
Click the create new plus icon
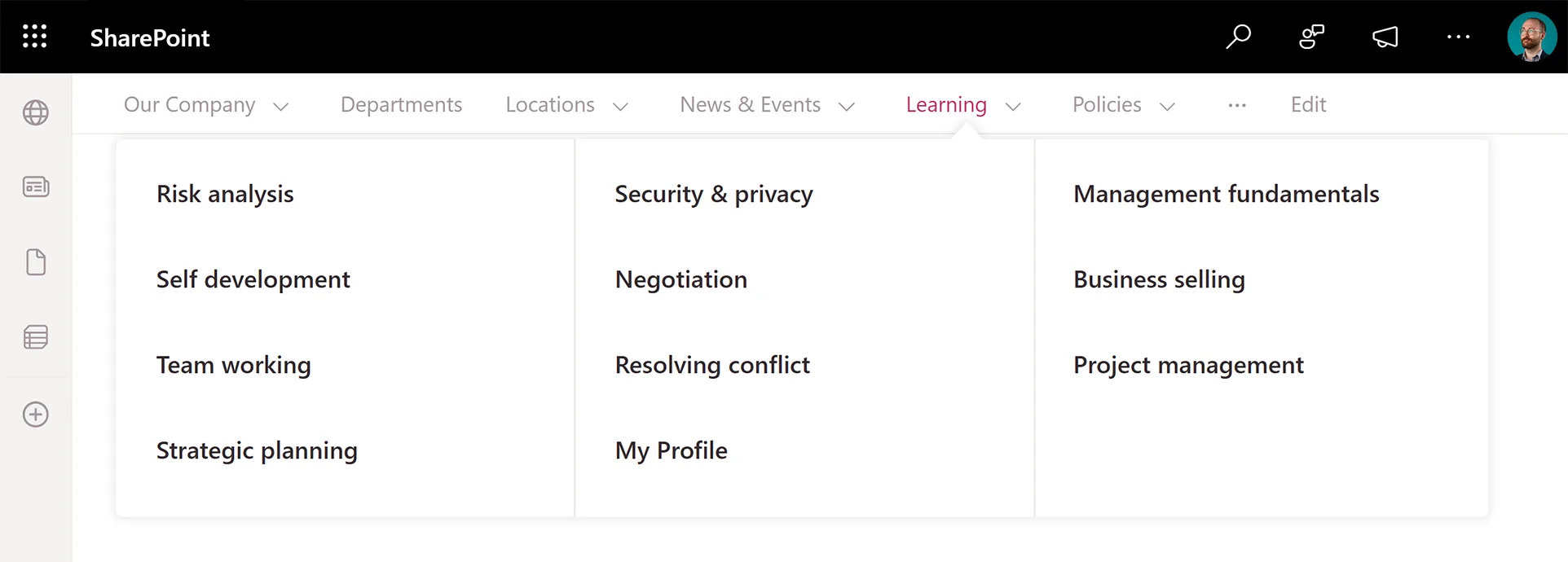pos(35,415)
